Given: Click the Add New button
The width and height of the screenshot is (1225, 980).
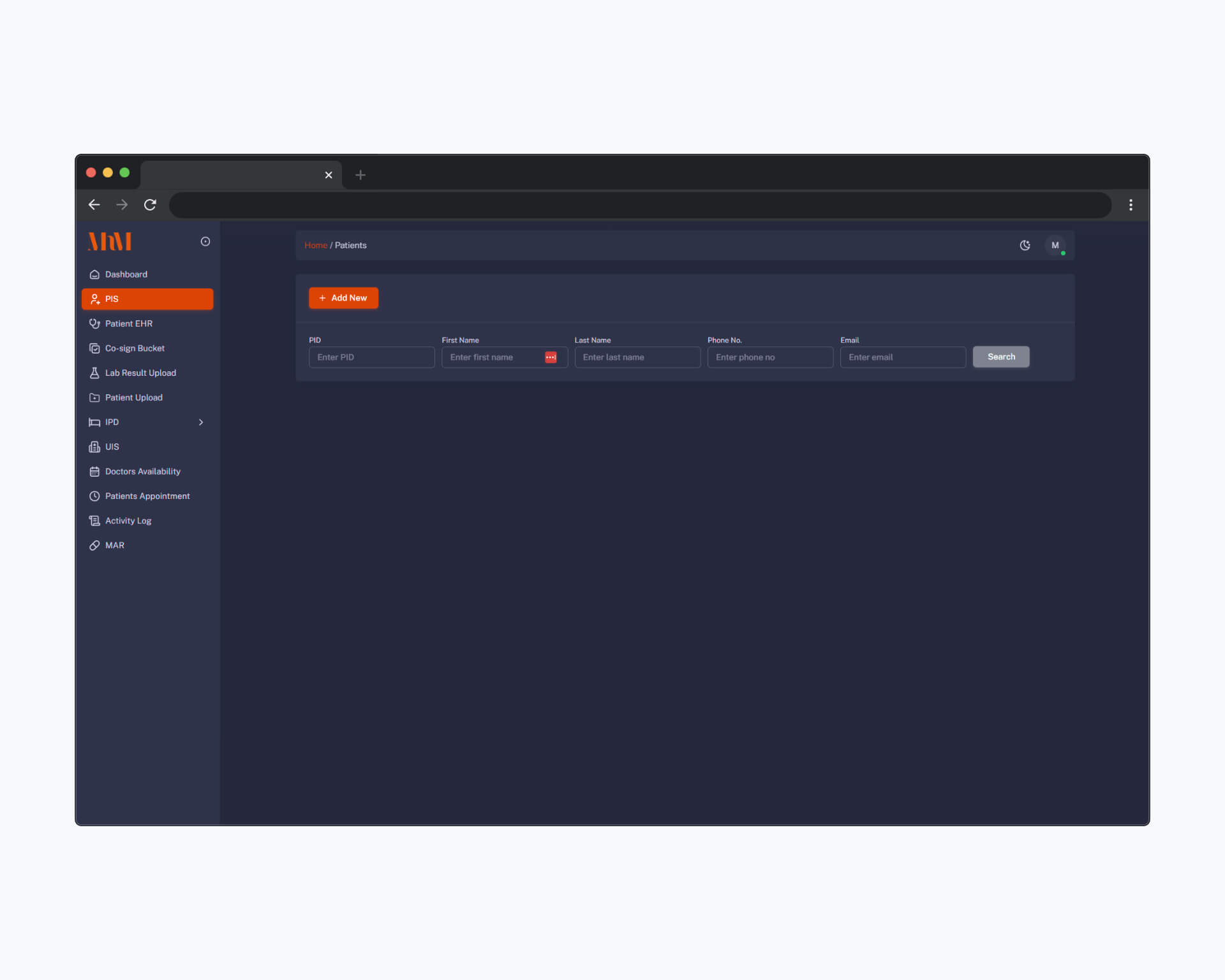Looking at the screenshot, I should pyautogui.click(x=343, y=298).
